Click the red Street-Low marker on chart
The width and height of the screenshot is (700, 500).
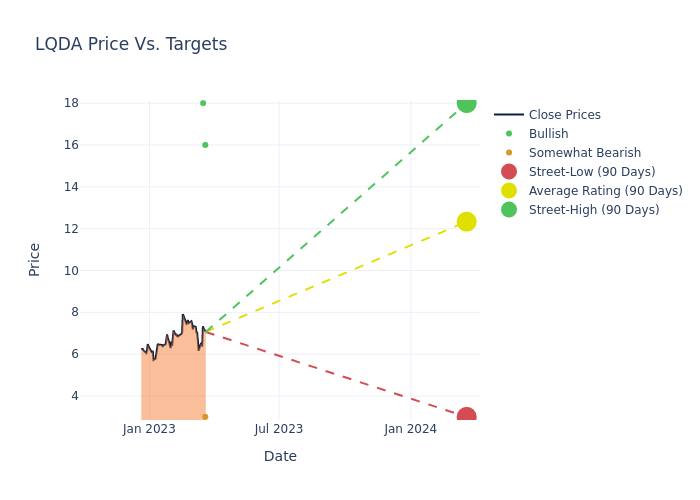466,416
